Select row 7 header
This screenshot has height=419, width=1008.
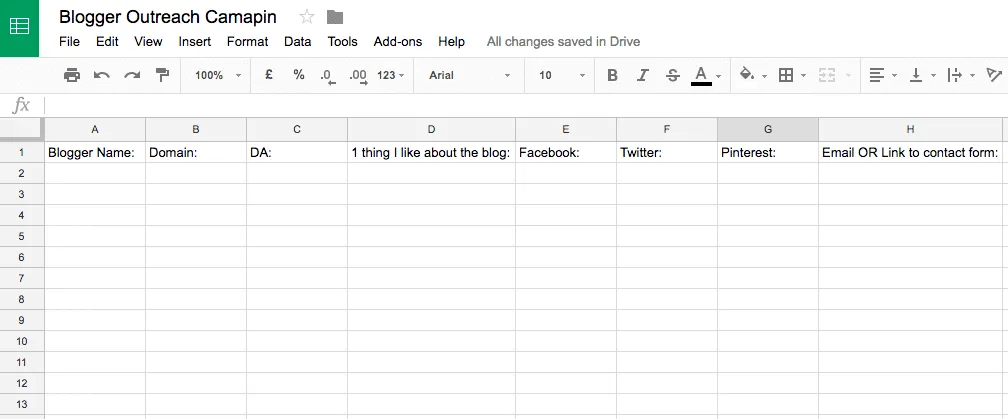pyautogui.click(x=22, y=278)
